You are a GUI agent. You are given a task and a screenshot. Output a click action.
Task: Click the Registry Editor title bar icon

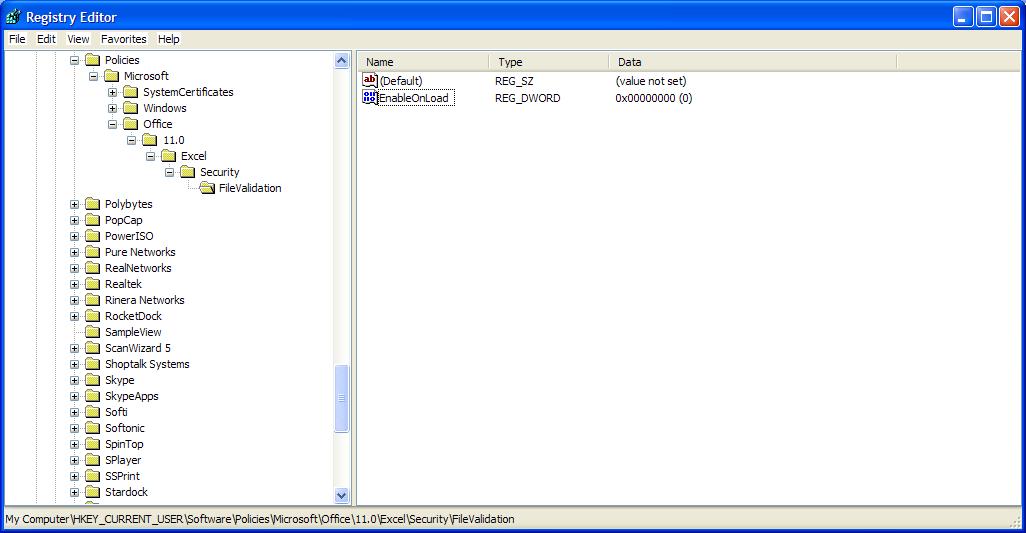13,16
